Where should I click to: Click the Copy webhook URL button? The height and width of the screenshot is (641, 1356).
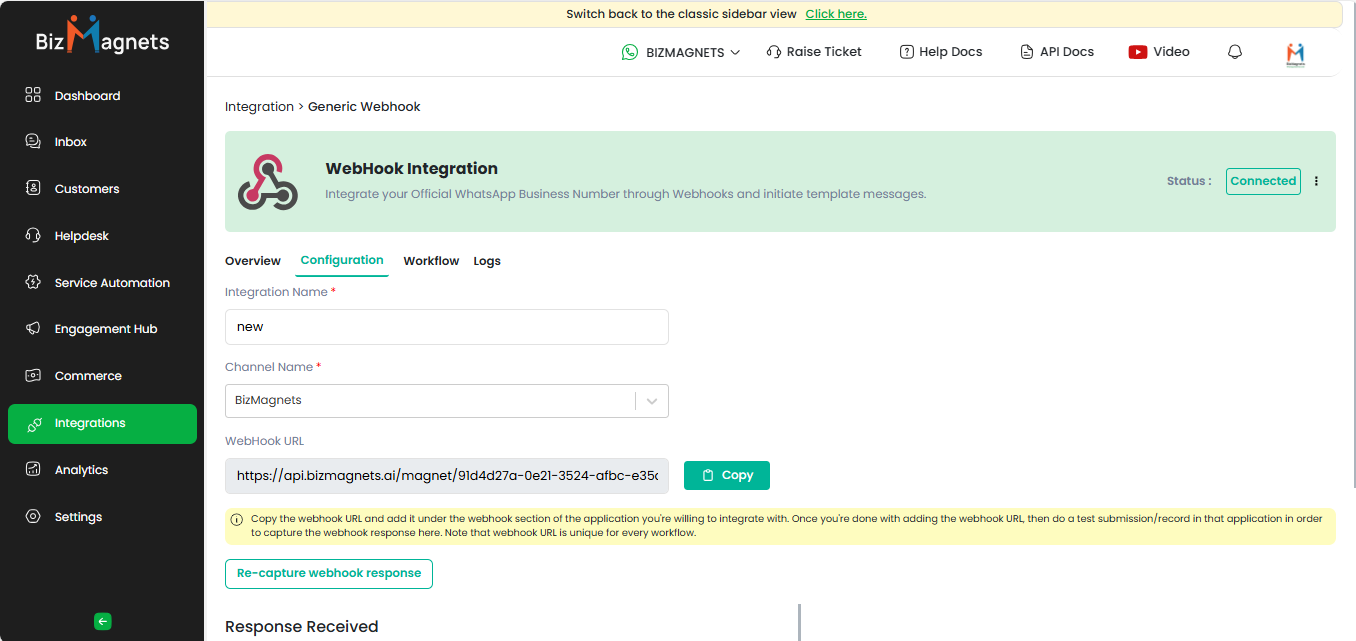[x=726, y=475]
